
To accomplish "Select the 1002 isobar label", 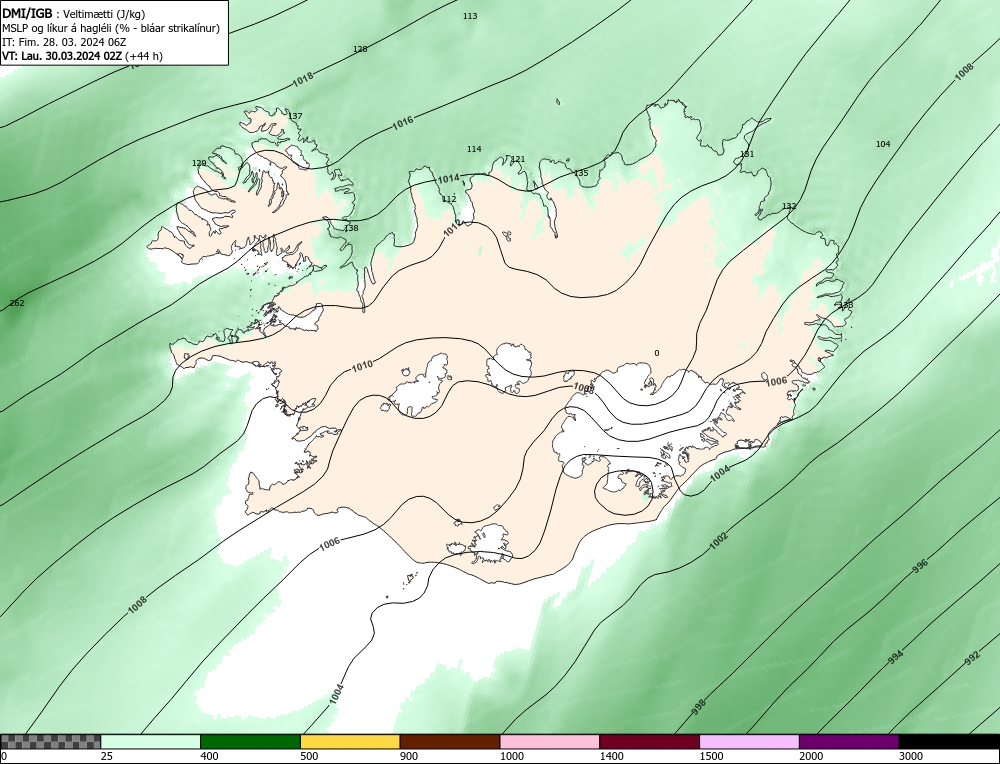I will point(719,541).
